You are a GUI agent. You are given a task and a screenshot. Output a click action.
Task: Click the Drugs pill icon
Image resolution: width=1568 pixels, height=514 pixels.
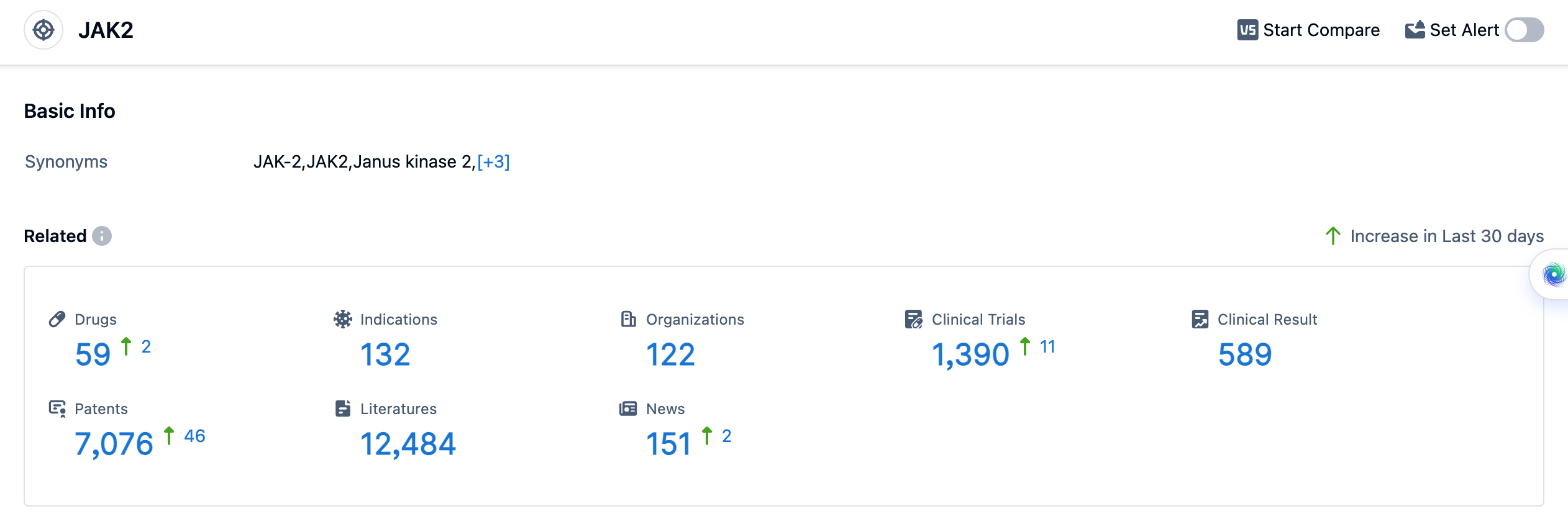tap(57, 319)
